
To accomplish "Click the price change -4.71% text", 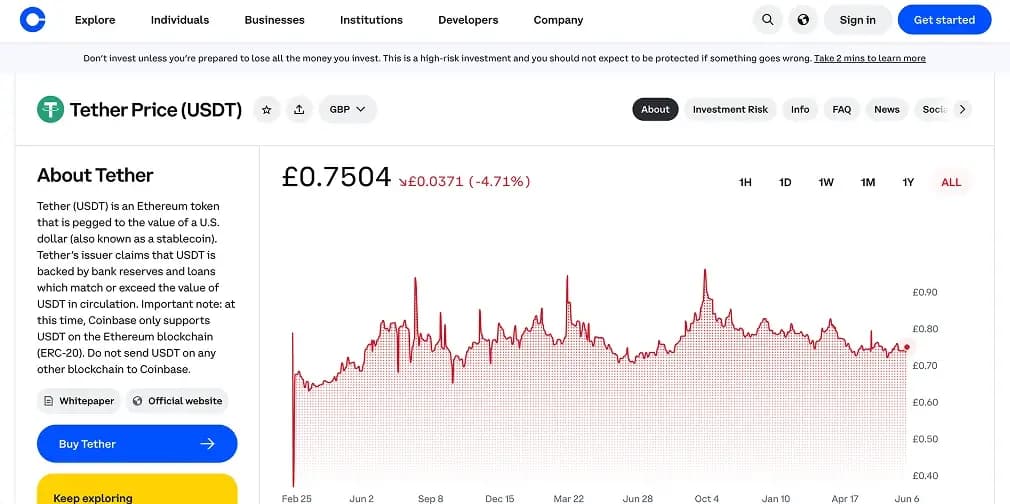I will tap(464, 182).
